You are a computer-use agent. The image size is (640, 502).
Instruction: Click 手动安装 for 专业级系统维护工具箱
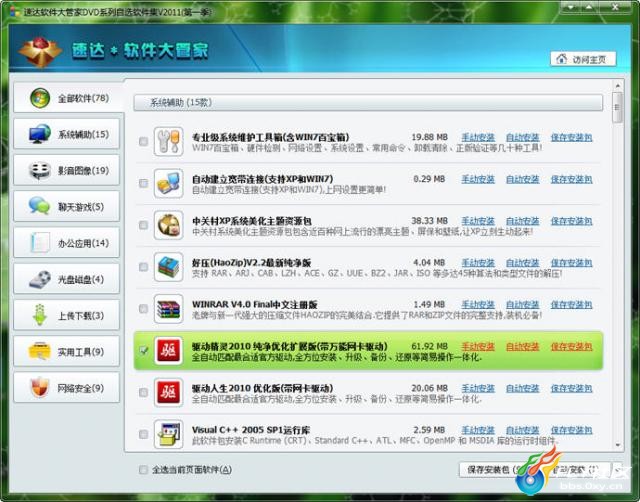pyautogui.click(x=478, y=138)
